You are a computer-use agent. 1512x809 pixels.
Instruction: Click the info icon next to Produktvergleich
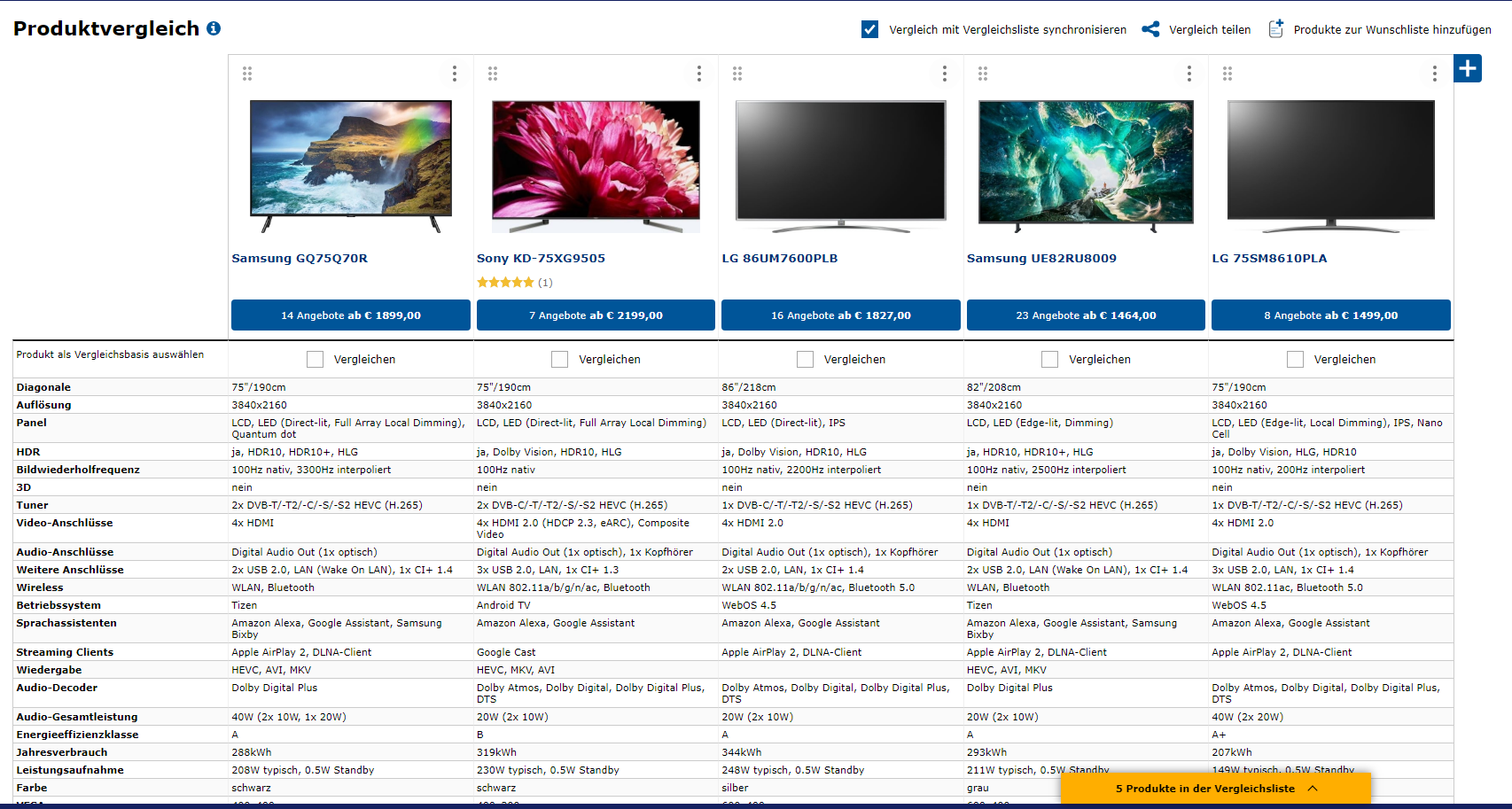(214, 28)
